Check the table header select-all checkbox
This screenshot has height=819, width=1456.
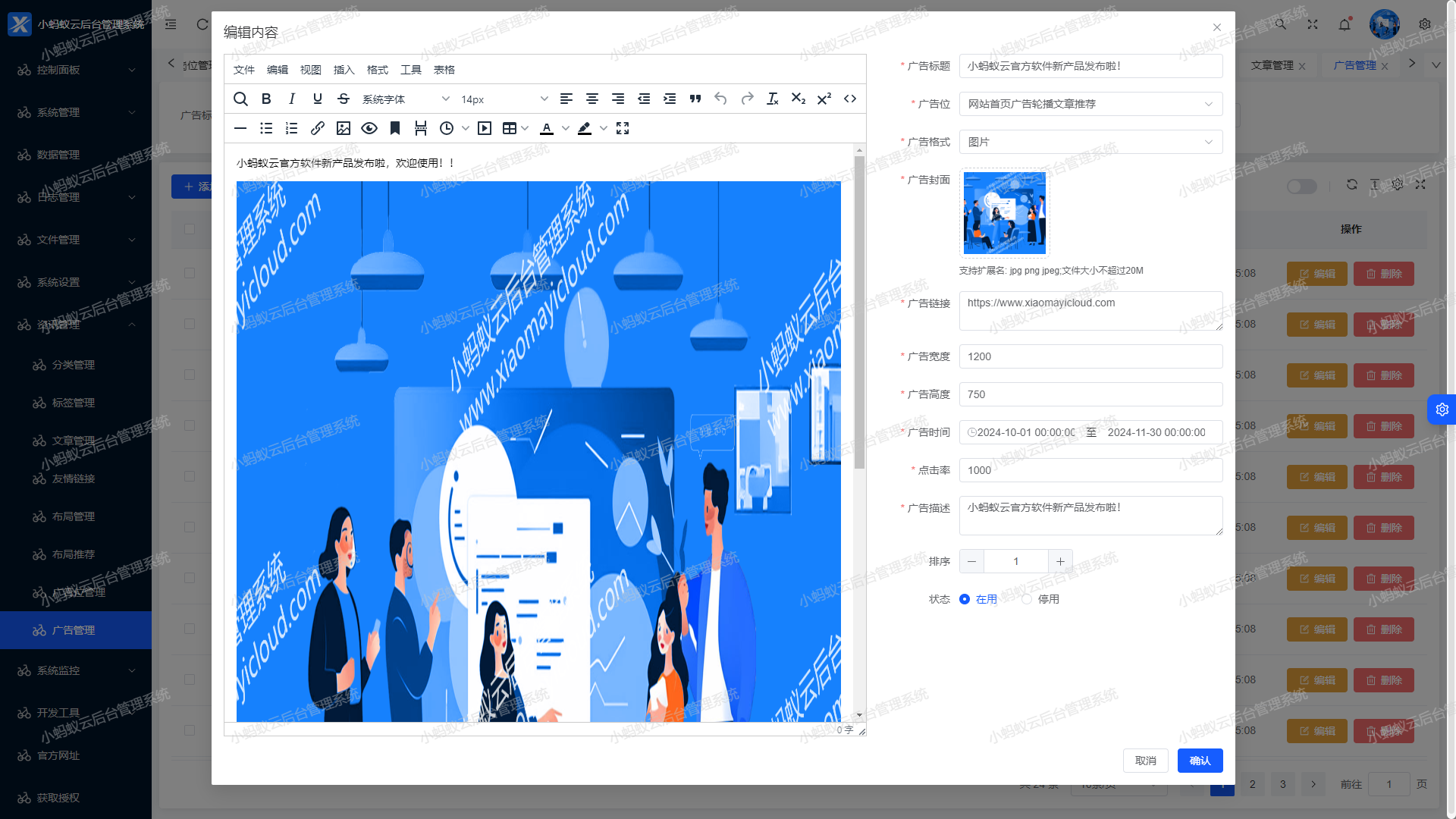point(190,229)
